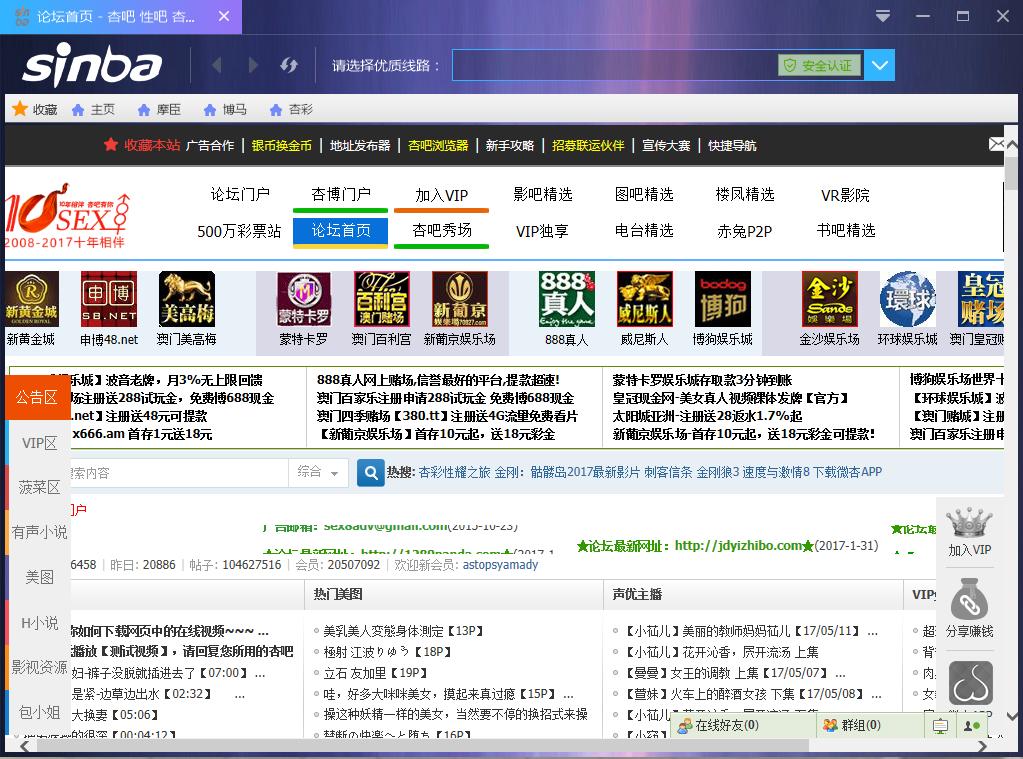
Task: Select the 公告区 sidebar tab
Action: point(37,397)
